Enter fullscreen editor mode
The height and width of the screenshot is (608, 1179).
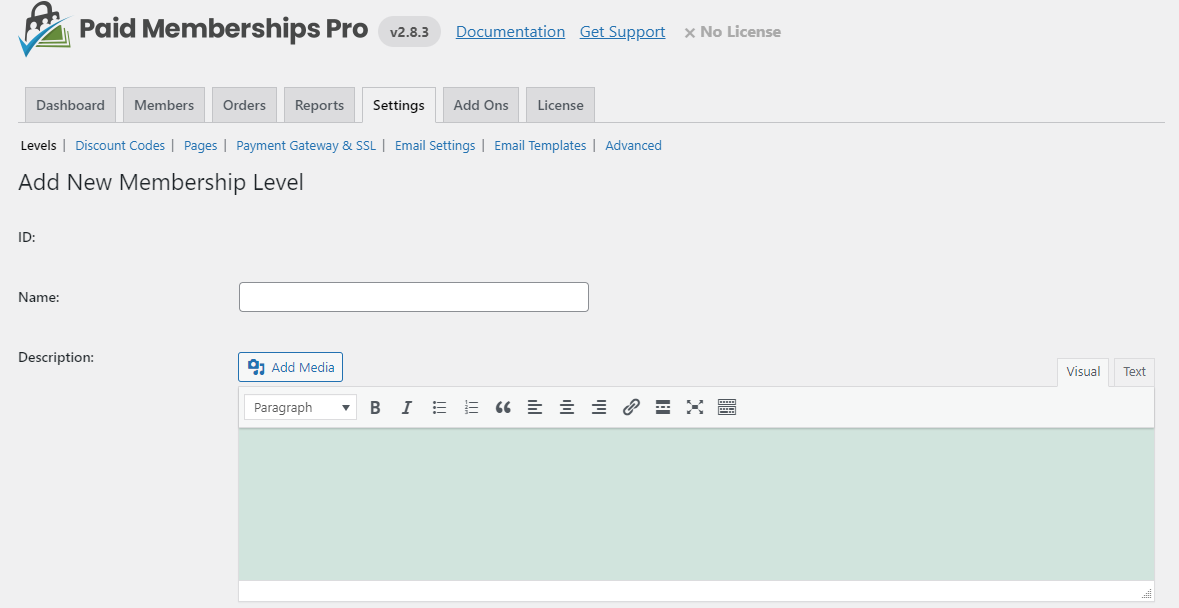click(x=695, y=407)
